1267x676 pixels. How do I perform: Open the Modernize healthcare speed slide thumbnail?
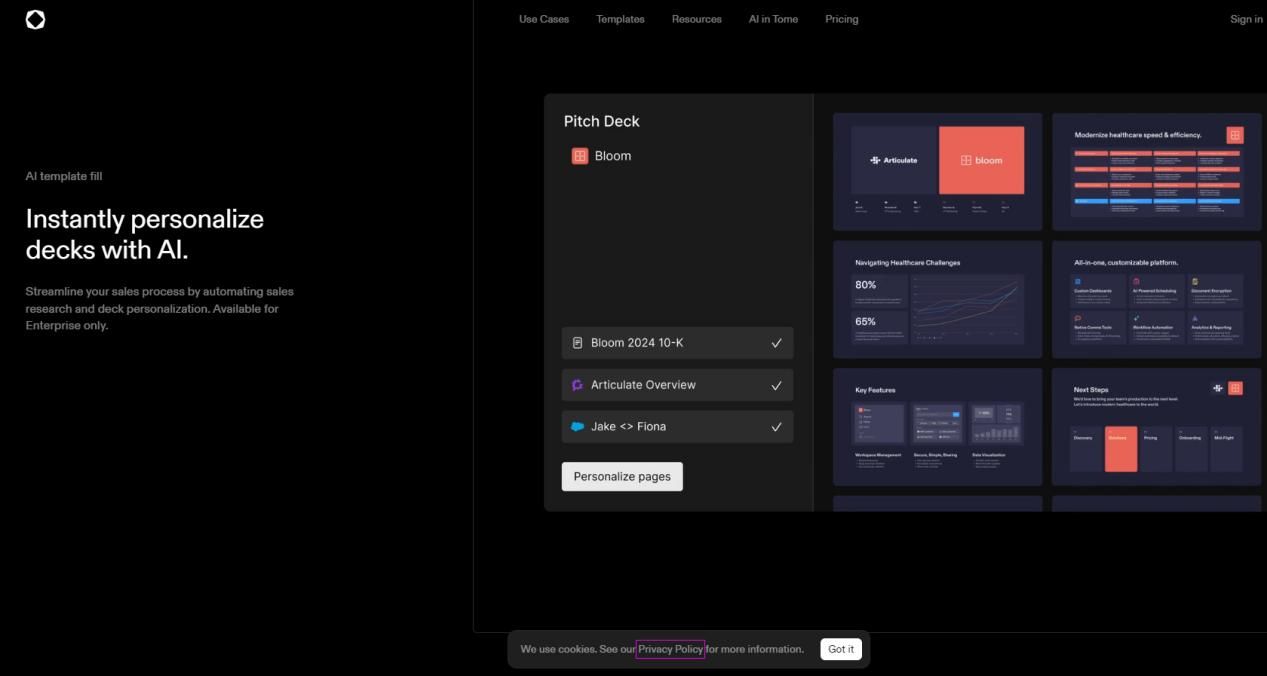click(x=1156, y=171)
